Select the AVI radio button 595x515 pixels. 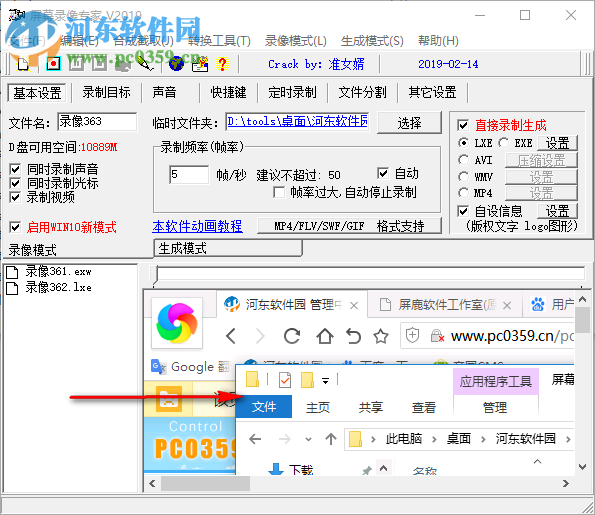(x=463, y=160)
